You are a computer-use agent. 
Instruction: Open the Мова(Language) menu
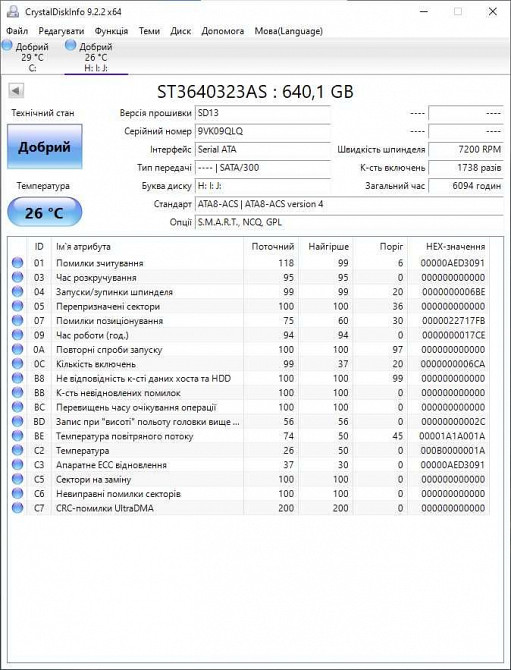288,31
